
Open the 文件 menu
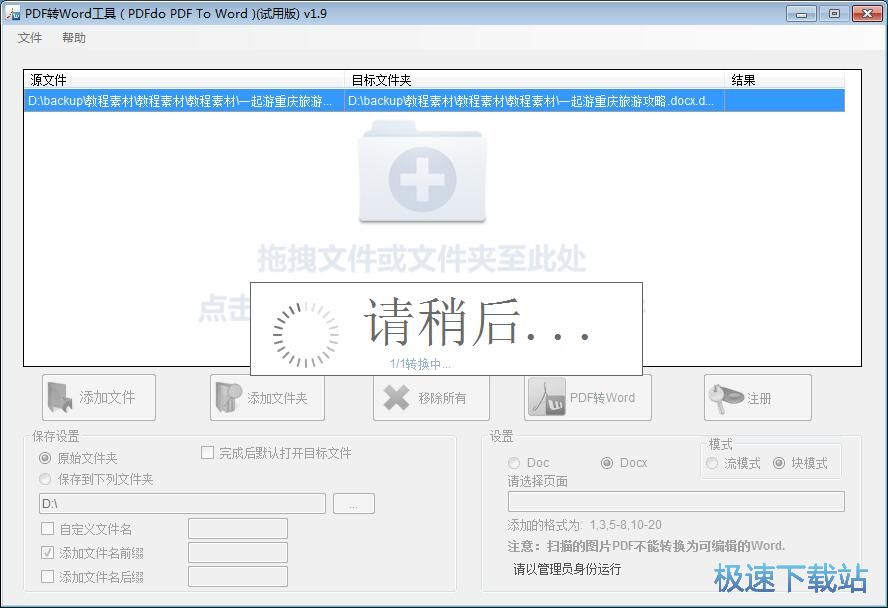click(x=29, y=37)
